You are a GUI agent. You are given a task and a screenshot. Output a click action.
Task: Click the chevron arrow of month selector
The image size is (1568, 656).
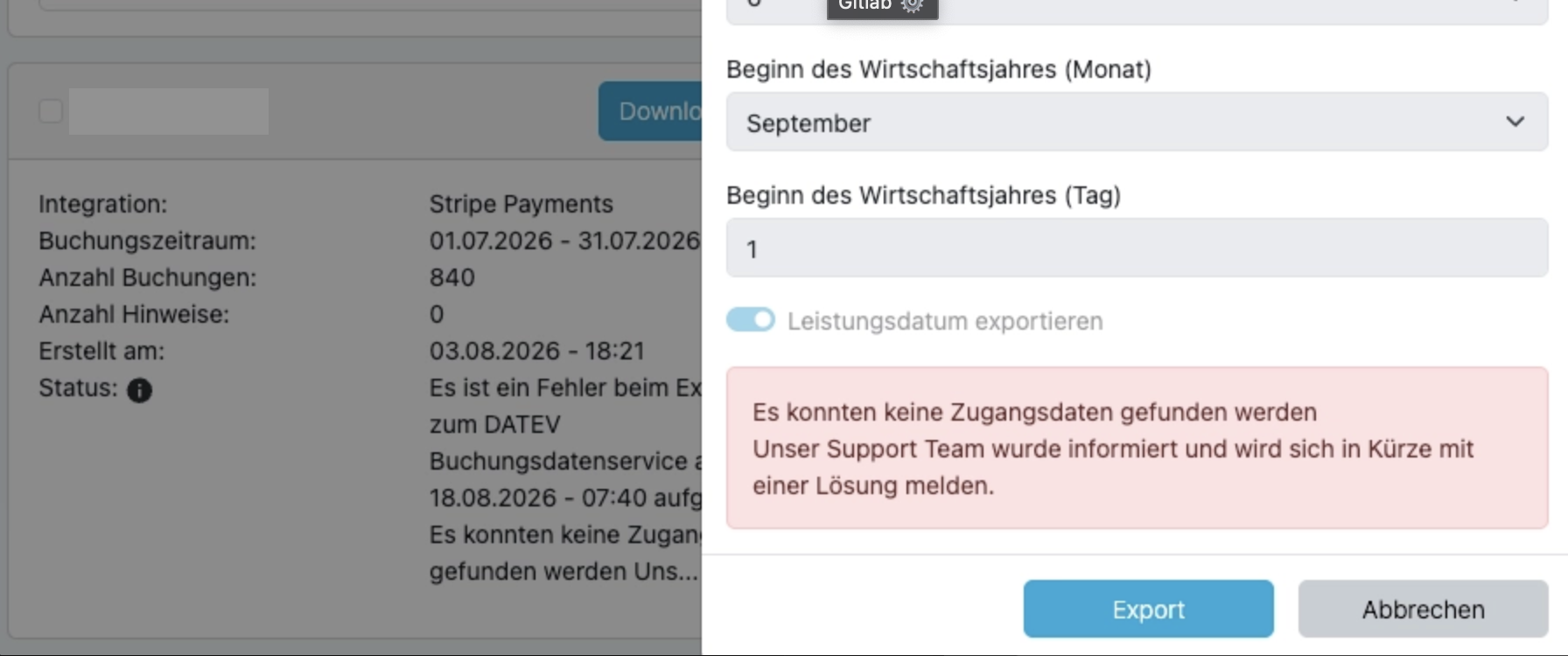tap(1515, 122)
